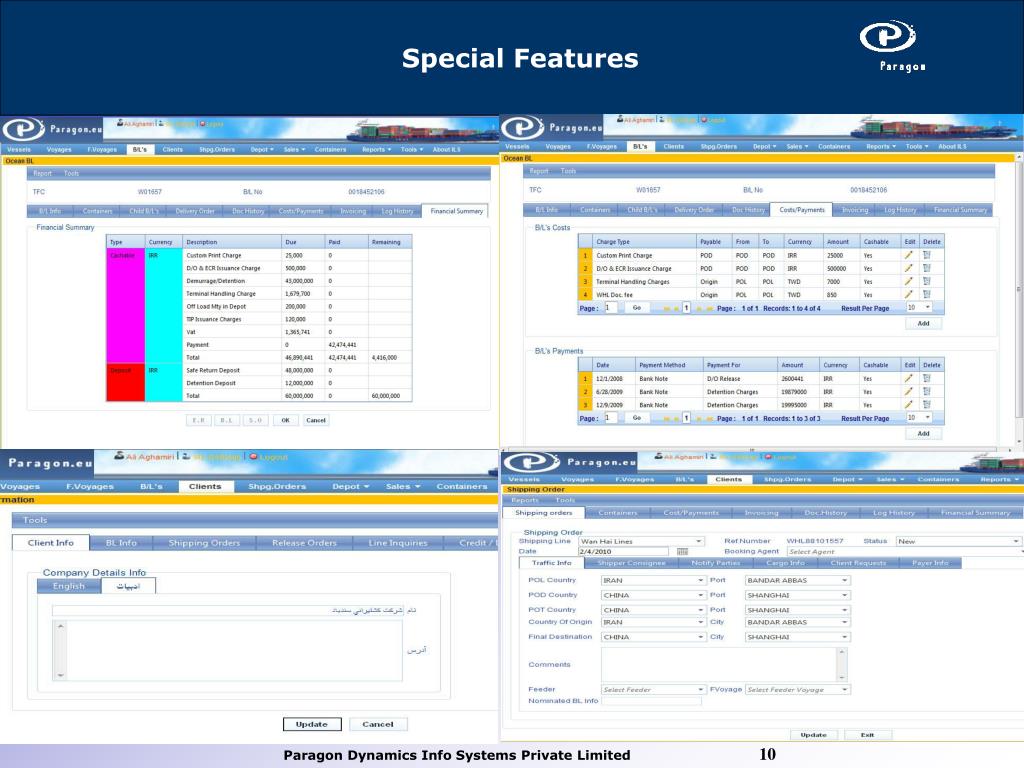The height and width of the screenshot is (768, 1024).
Task: Delete the 12/9/2009 Detention Charges payment
Action: coord(927,404)
